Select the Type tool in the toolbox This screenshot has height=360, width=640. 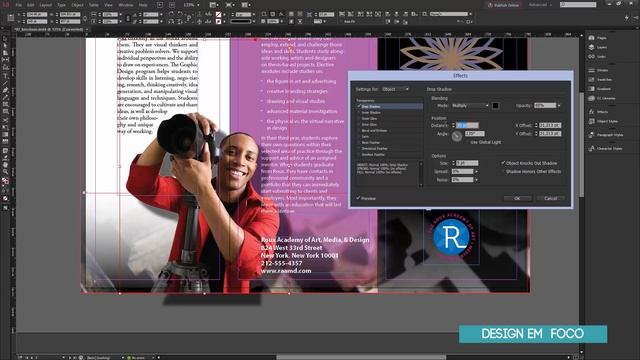coord(5,76)
